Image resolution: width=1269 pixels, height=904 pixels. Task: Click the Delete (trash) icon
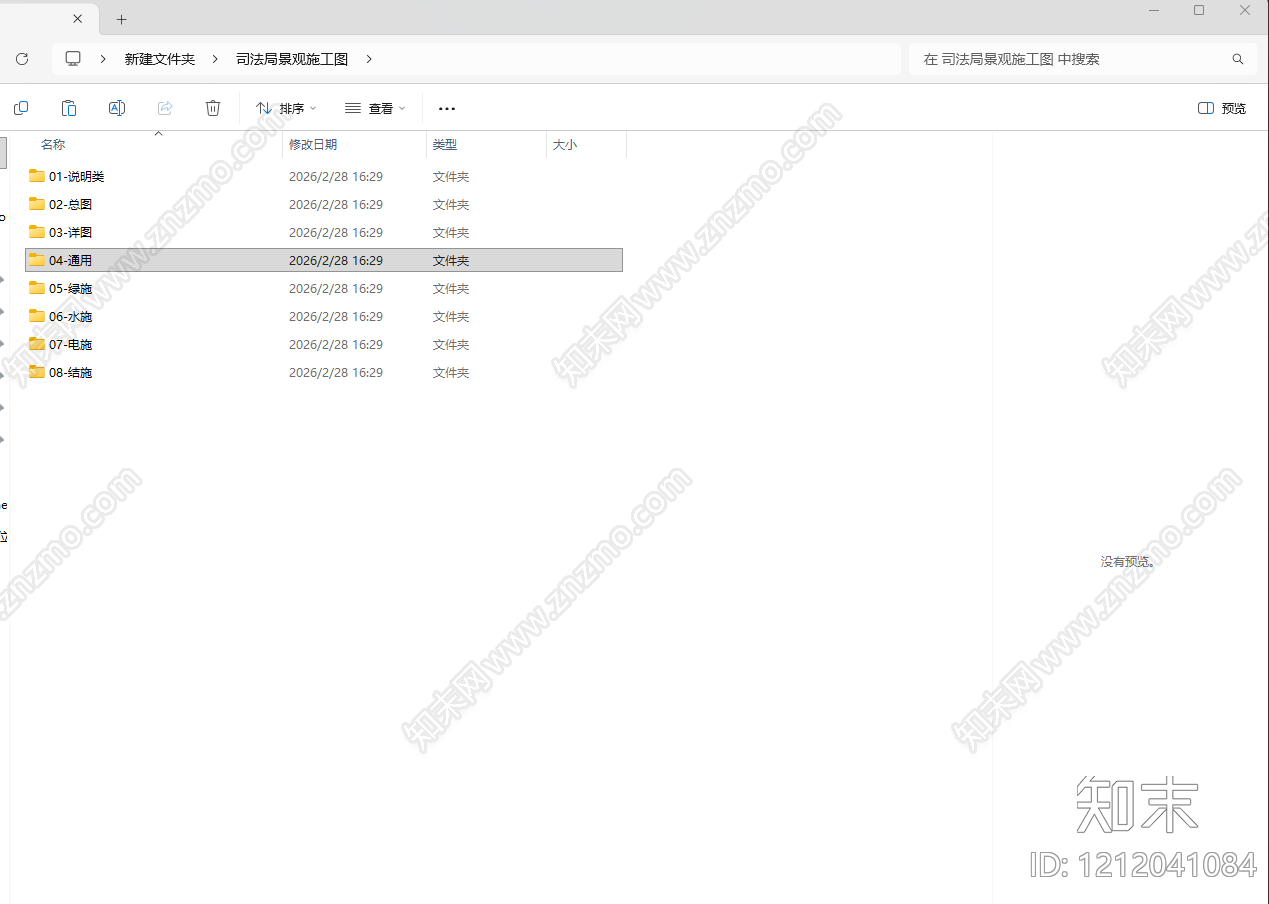coord(212,108)
